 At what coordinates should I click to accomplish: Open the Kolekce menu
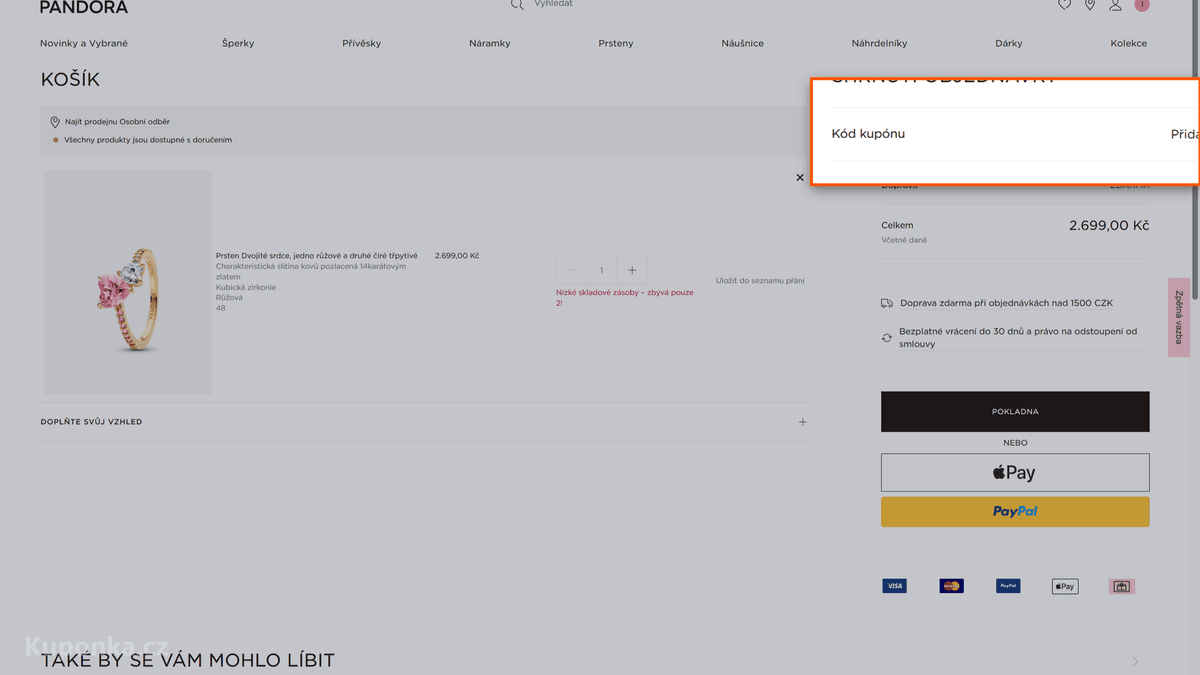[1129, 43]
